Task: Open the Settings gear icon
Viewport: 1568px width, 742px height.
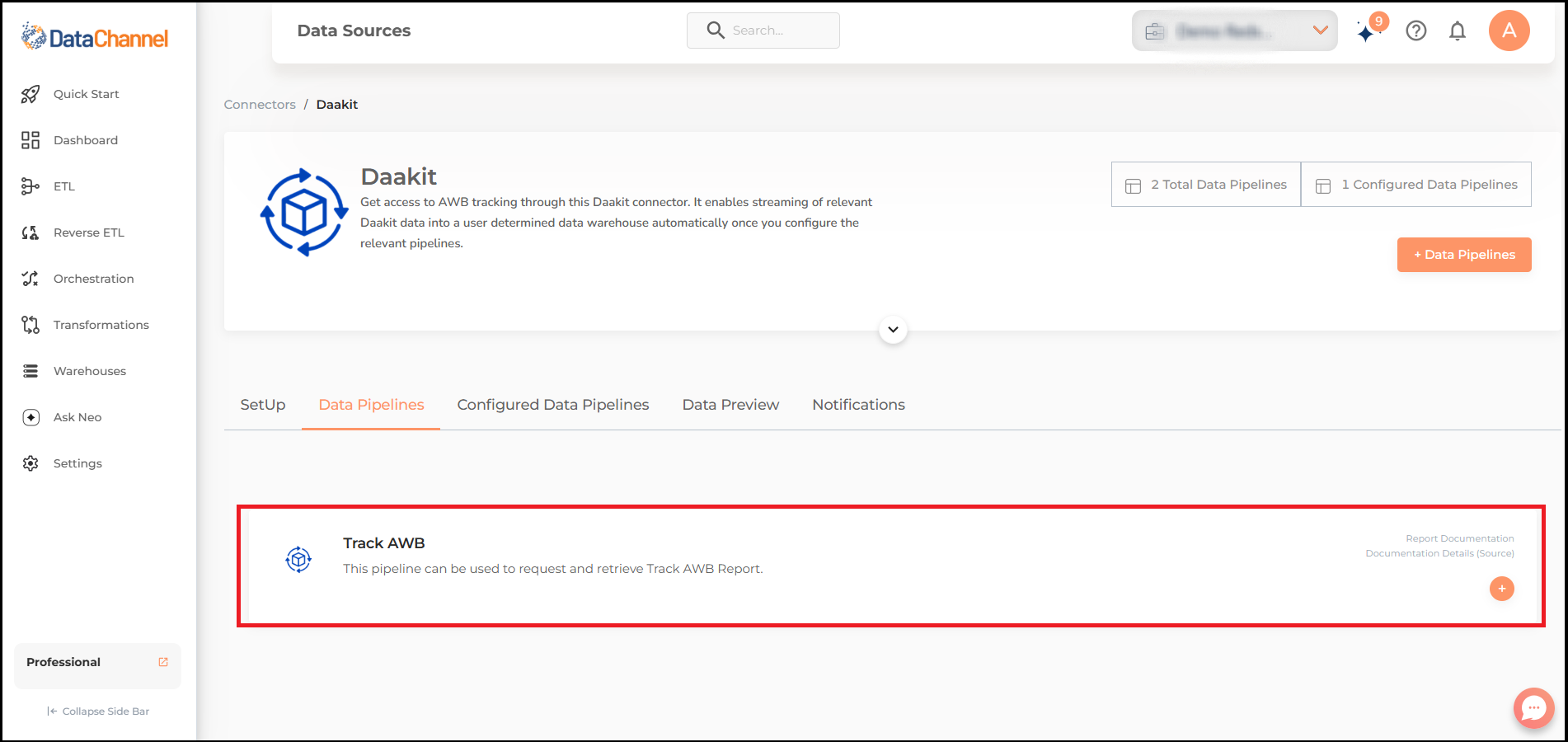Action: pyautogui.click(x=31, y=463)
